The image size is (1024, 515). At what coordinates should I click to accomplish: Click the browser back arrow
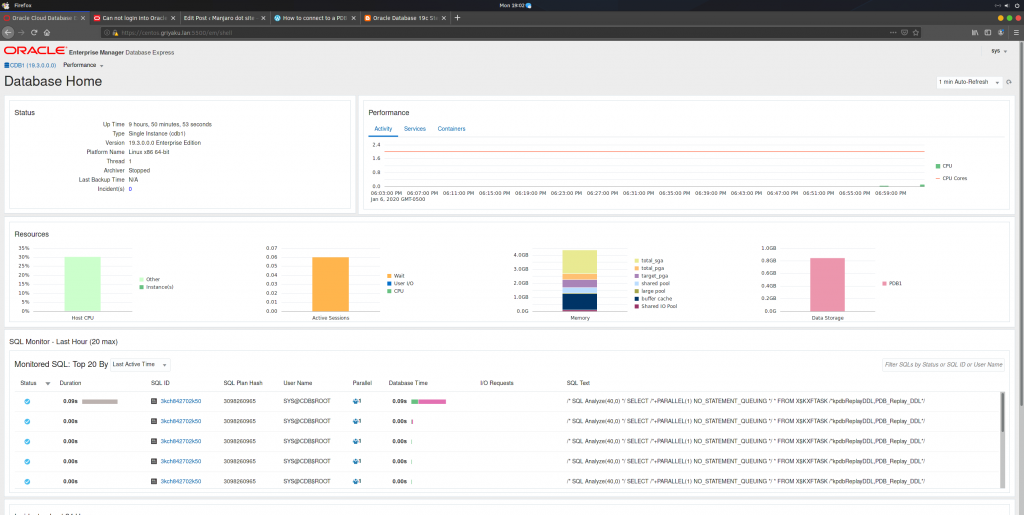point(8,32)
